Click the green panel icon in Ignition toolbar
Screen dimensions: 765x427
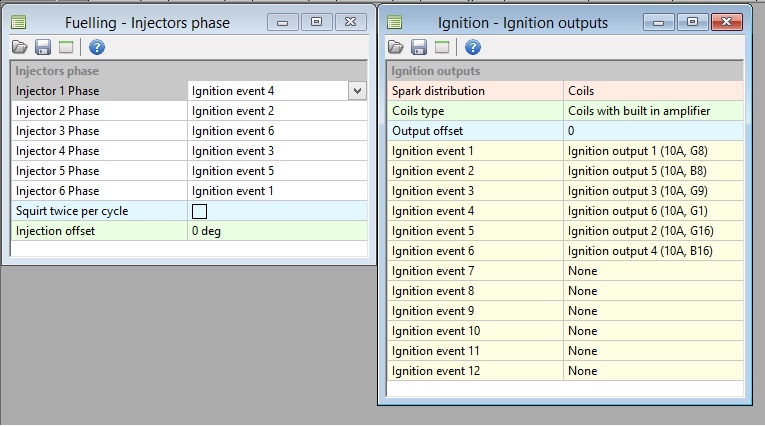[x=441, y=47]
